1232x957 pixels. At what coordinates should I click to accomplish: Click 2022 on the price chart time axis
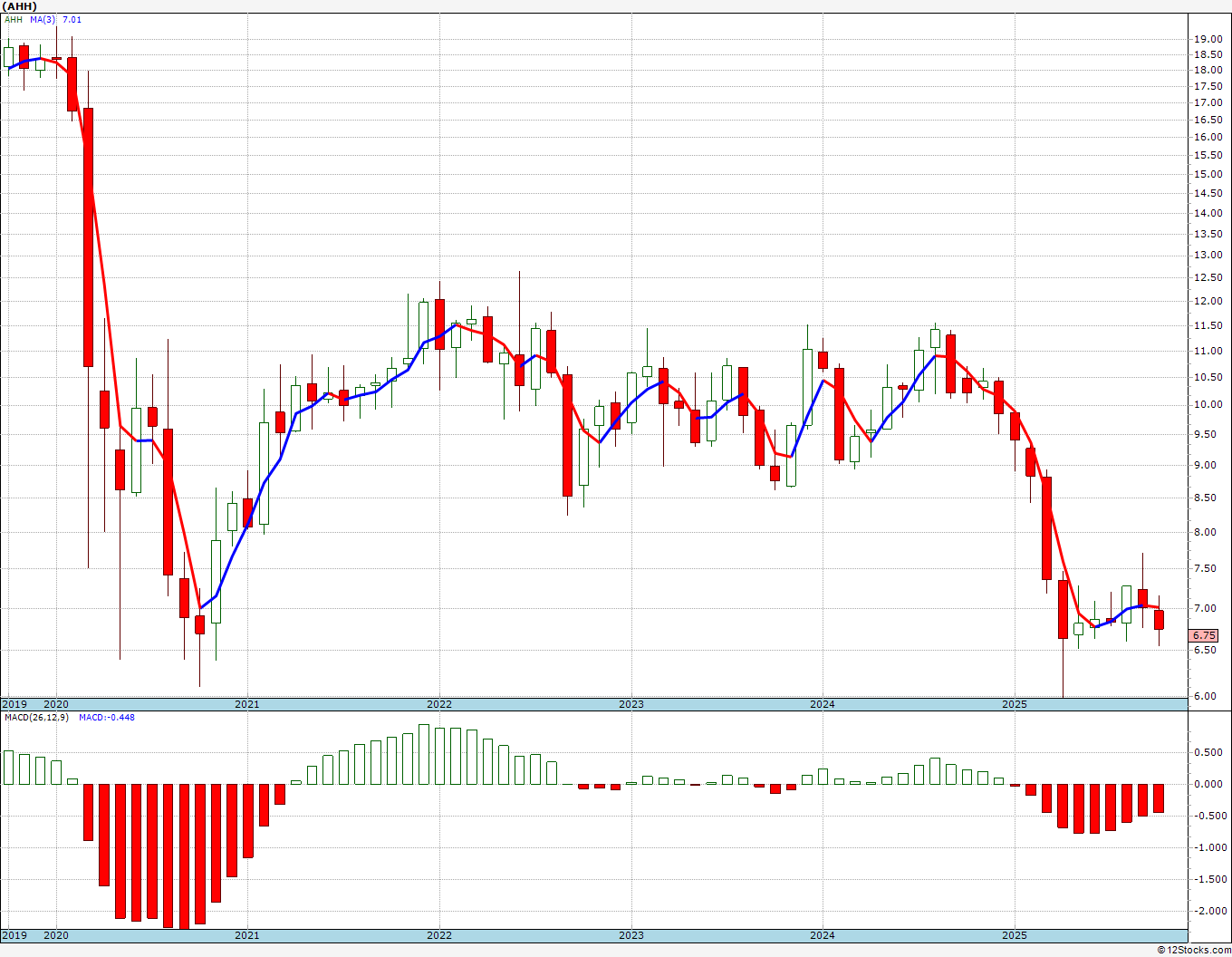pos(439,704)
